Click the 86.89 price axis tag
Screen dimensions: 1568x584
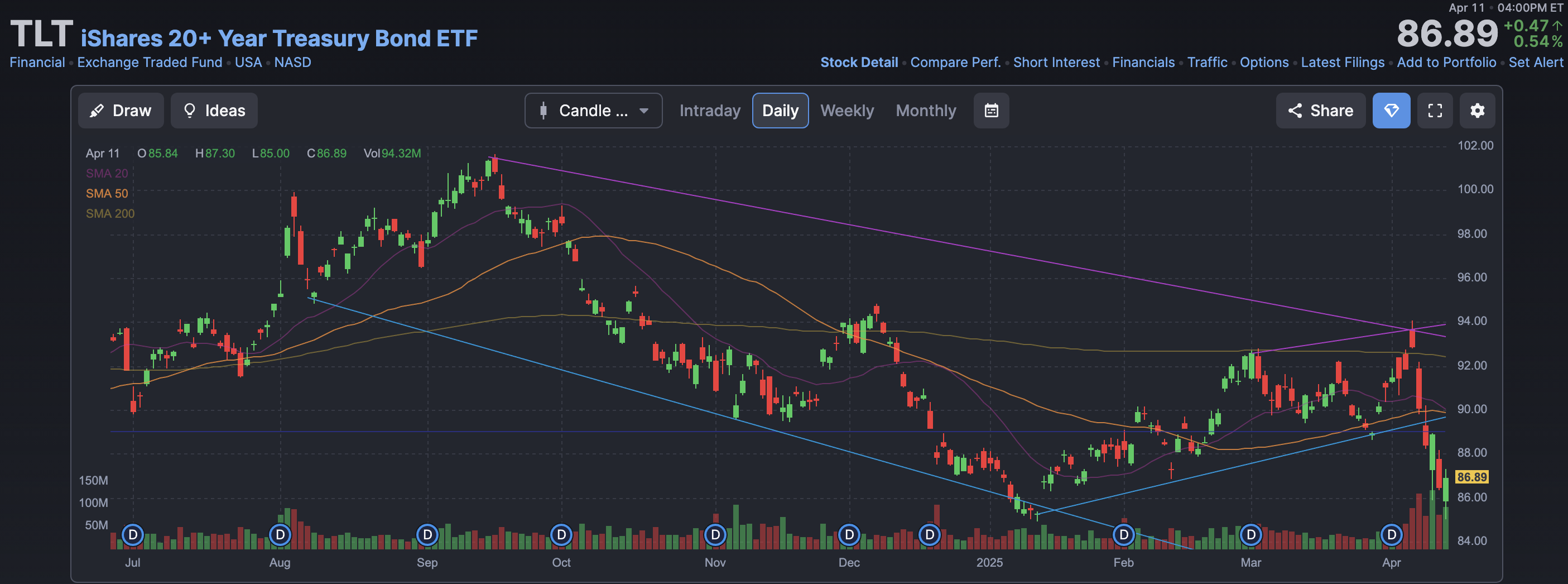(1471, 477)
